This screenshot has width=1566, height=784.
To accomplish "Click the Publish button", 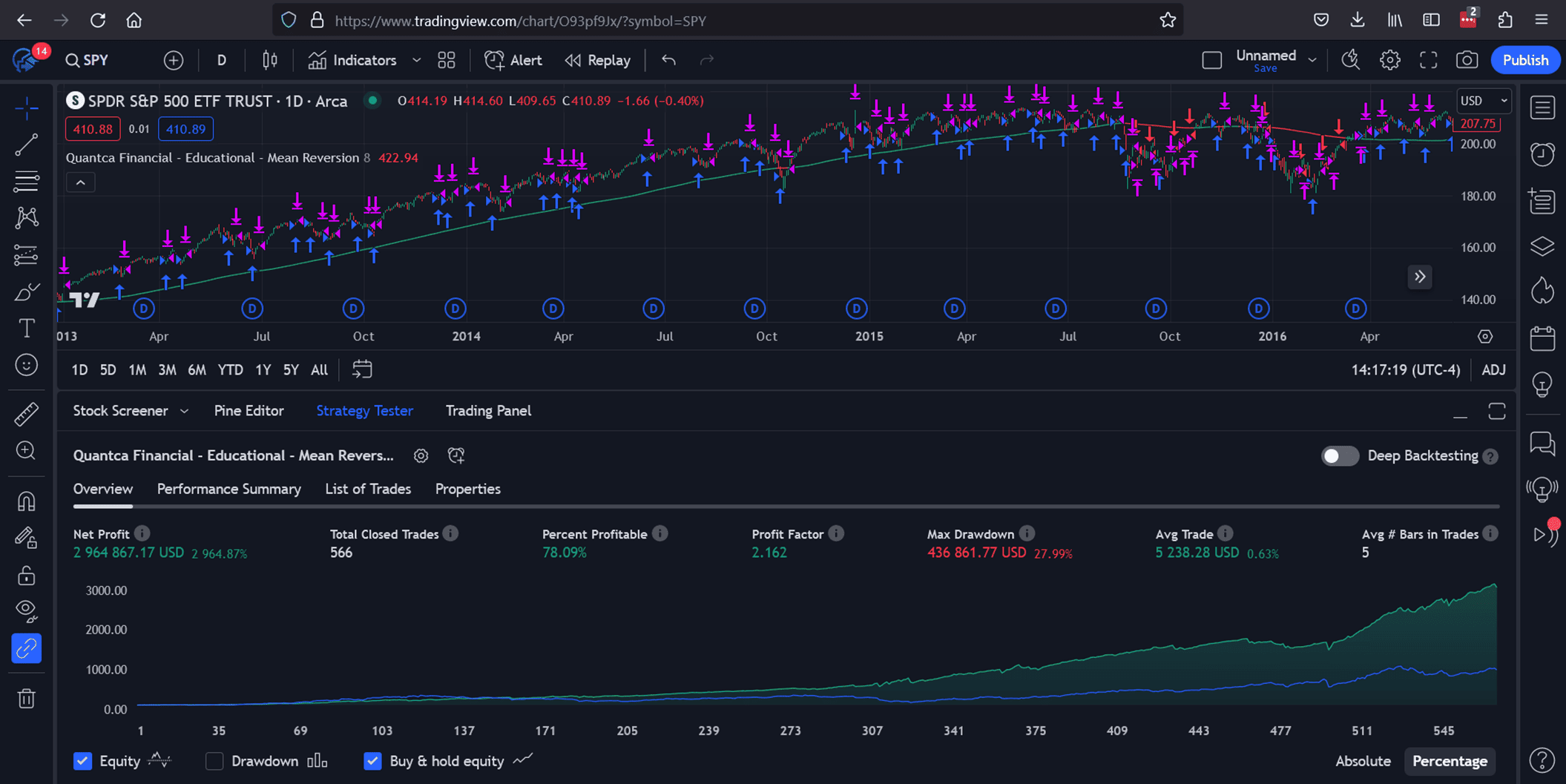I will (x=1525, y=60).
